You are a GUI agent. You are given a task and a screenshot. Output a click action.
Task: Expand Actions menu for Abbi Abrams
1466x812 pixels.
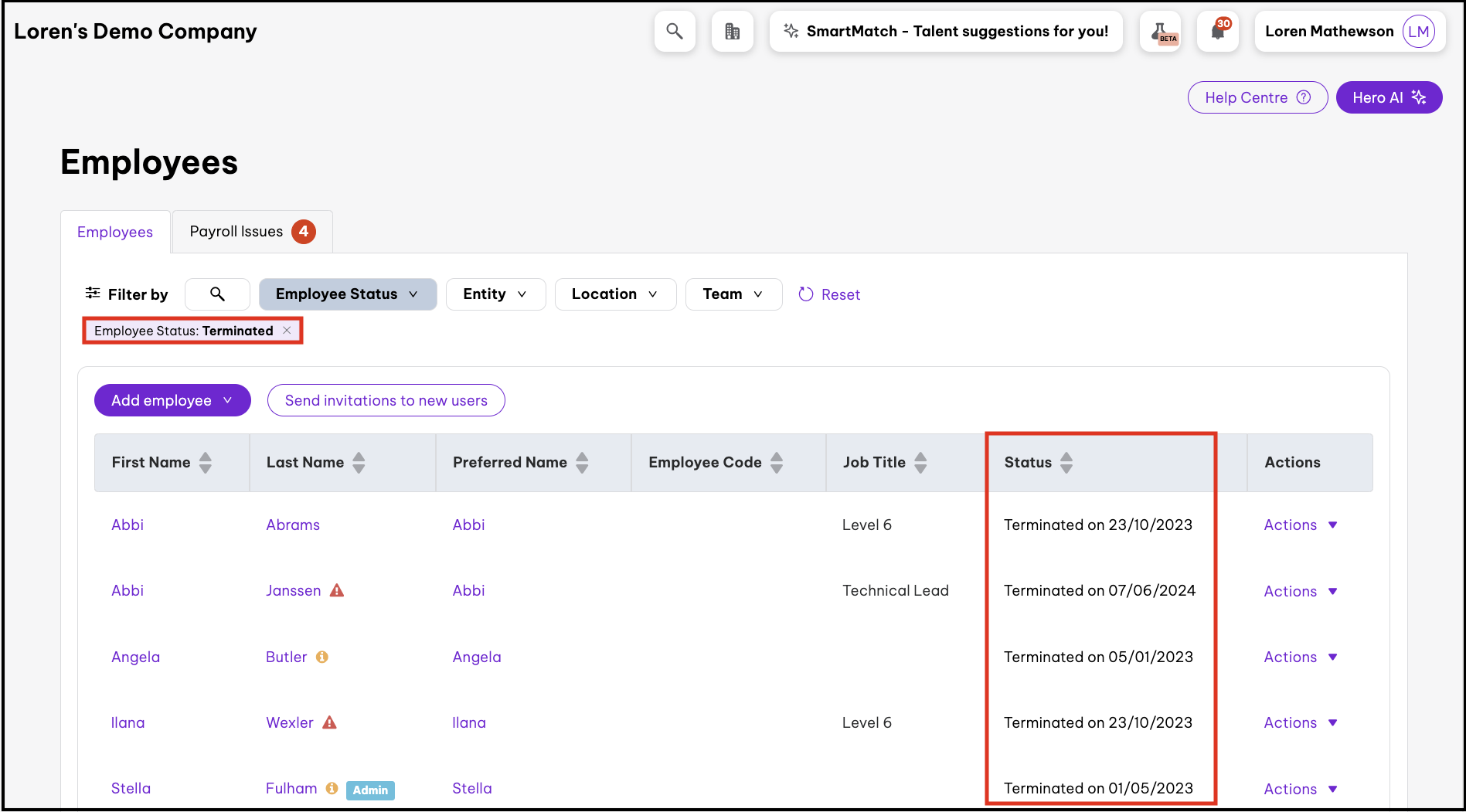(x=1300, y=525)
